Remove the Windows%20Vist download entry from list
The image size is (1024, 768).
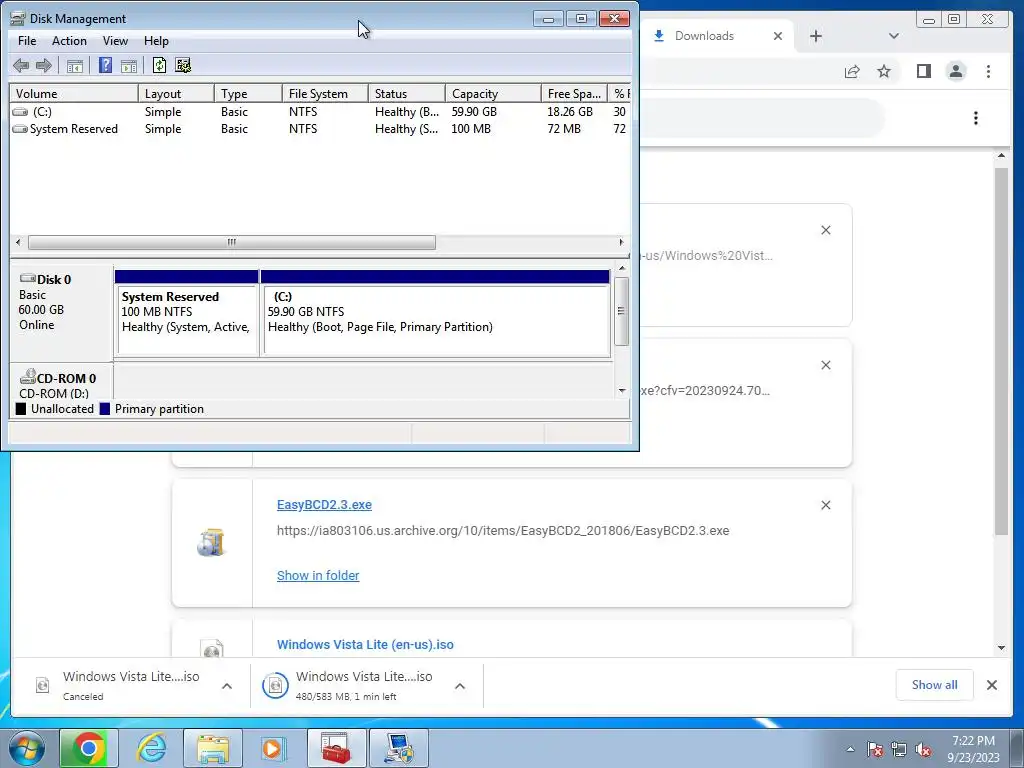click(826, 230)
